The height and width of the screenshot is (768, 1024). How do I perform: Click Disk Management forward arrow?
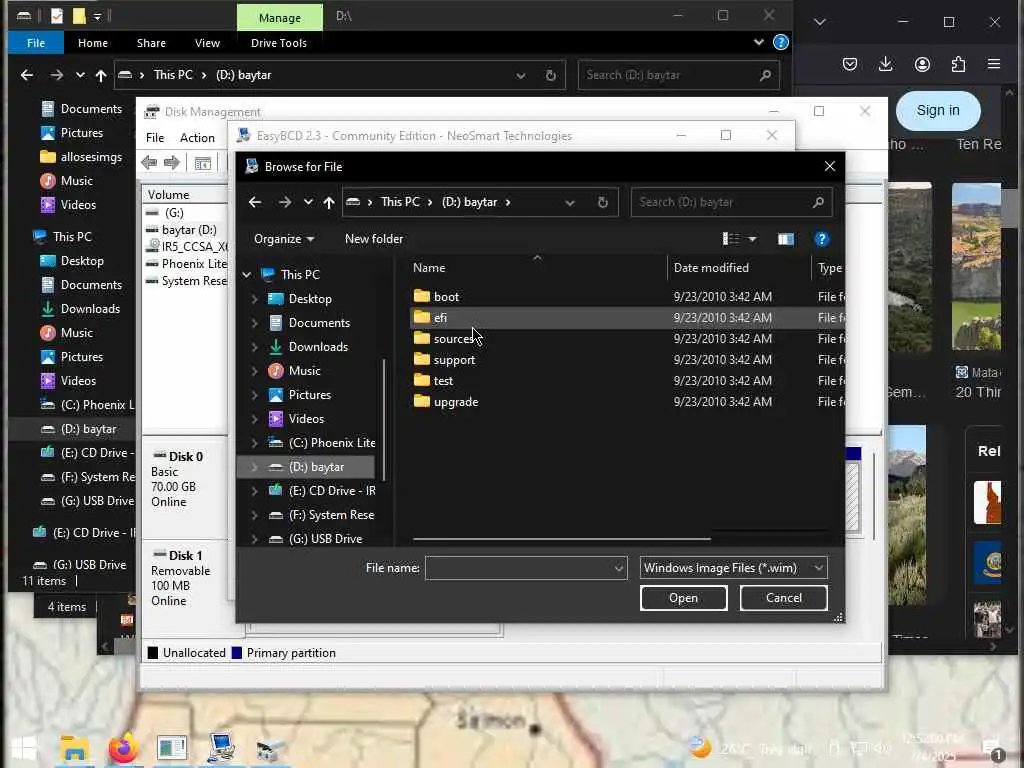pyautogui.click(x=172, y=163)
